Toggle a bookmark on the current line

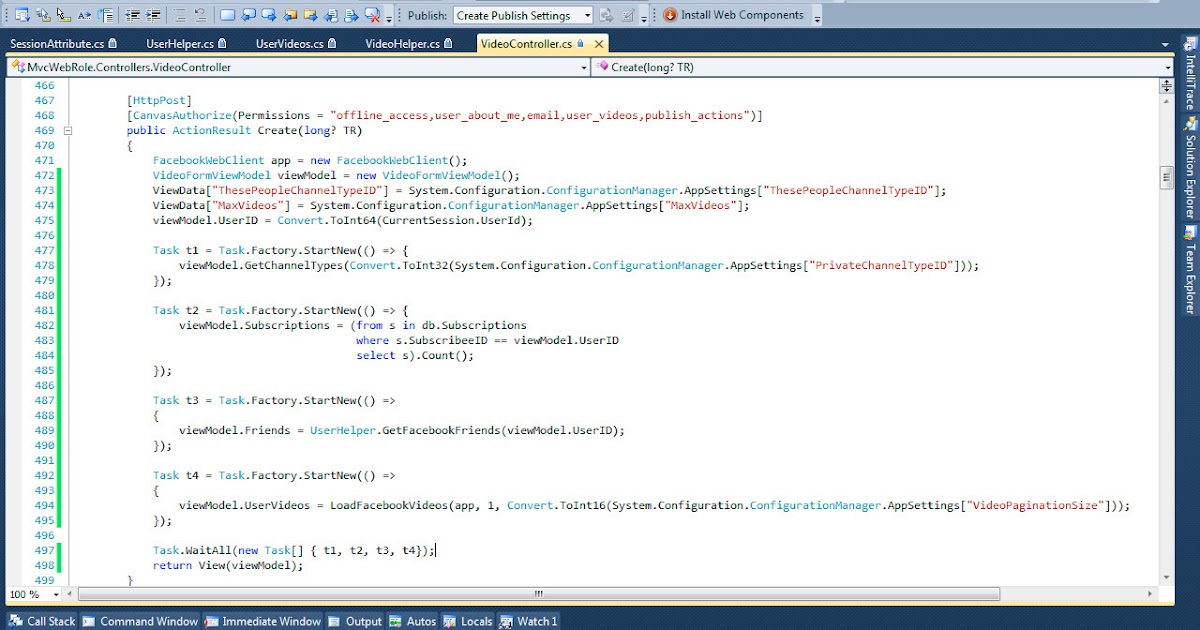226,15
